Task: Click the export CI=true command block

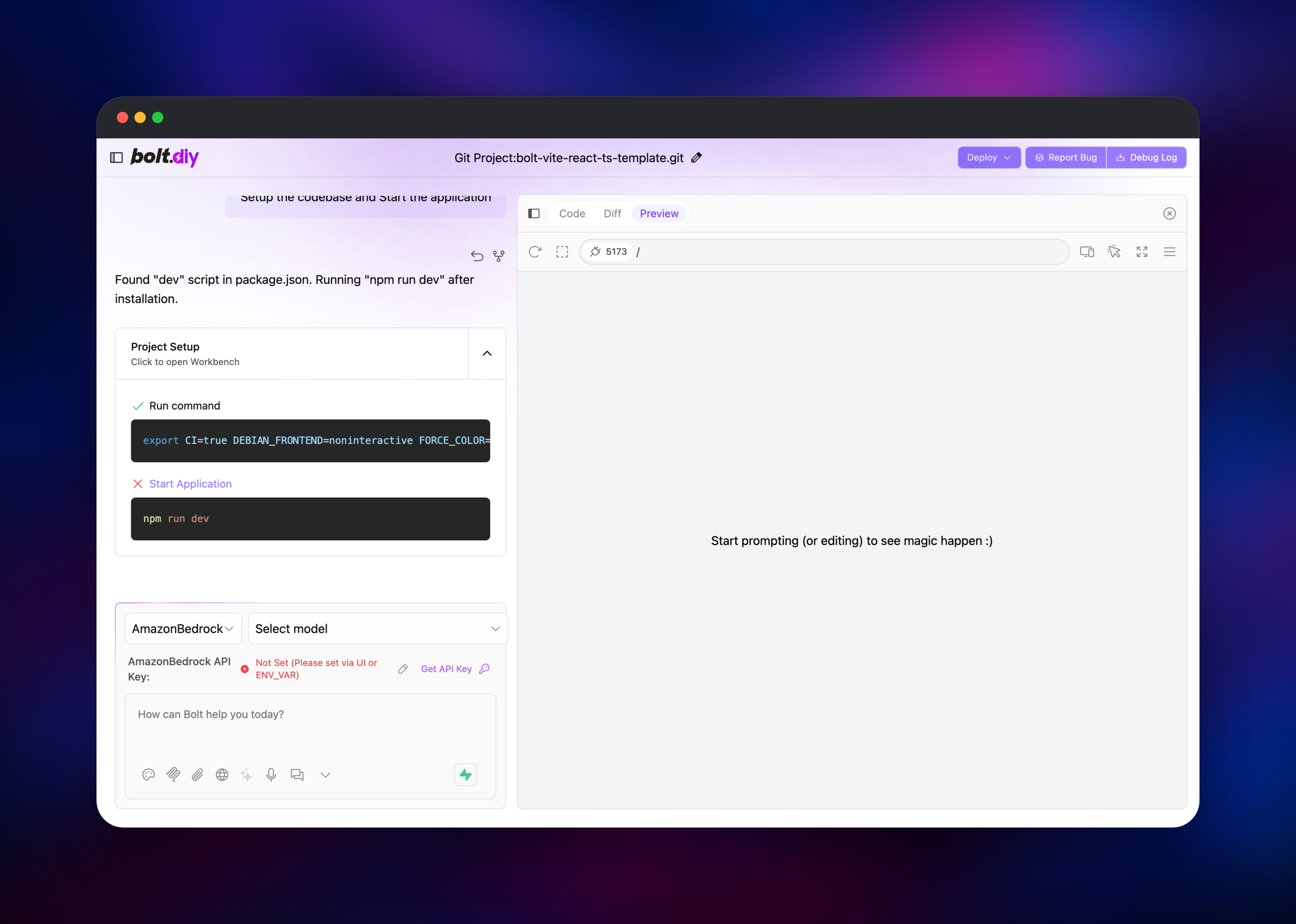Action: pyautogui.click(x=310, y=441)
